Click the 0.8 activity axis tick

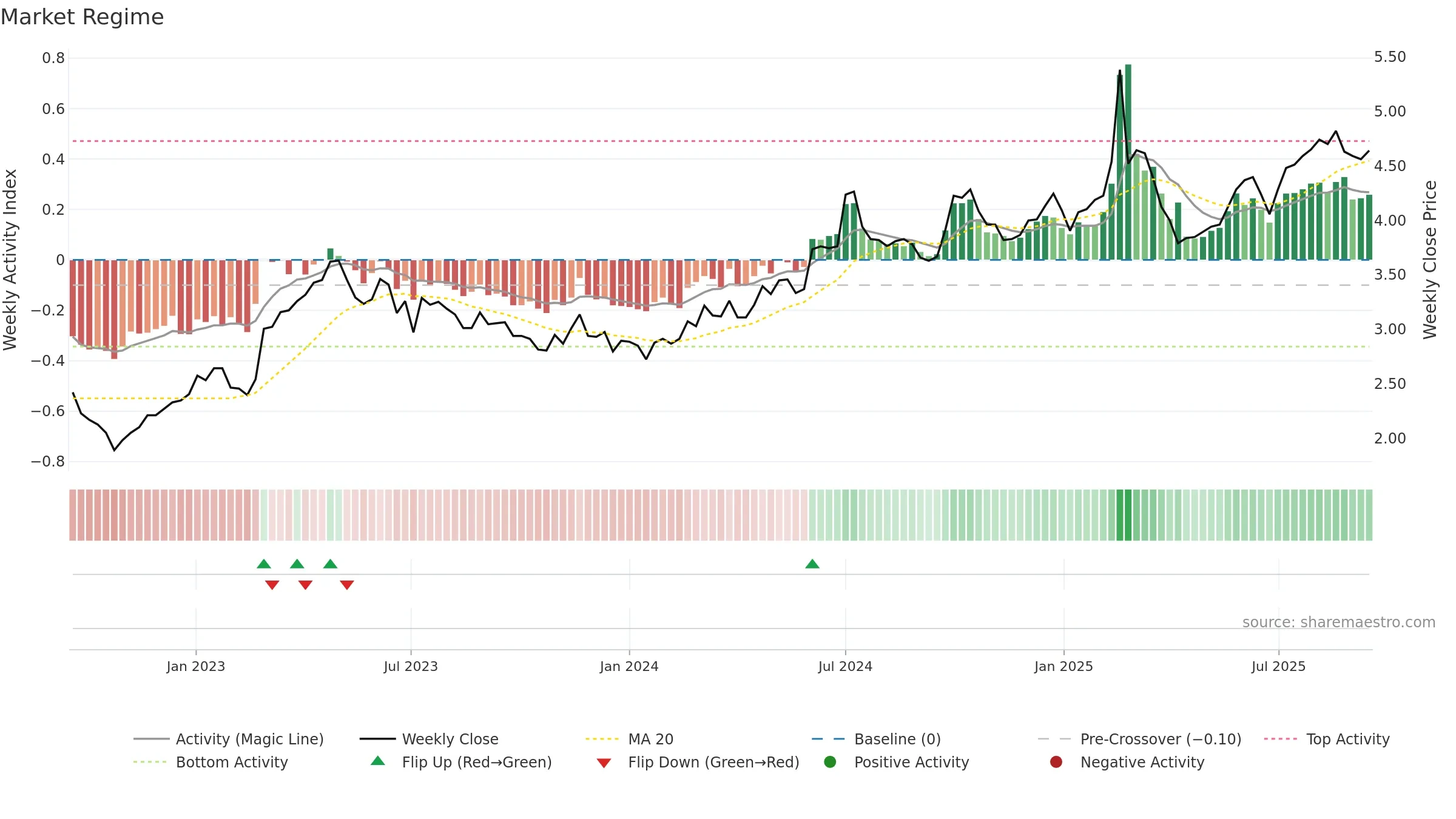[53, 58]
